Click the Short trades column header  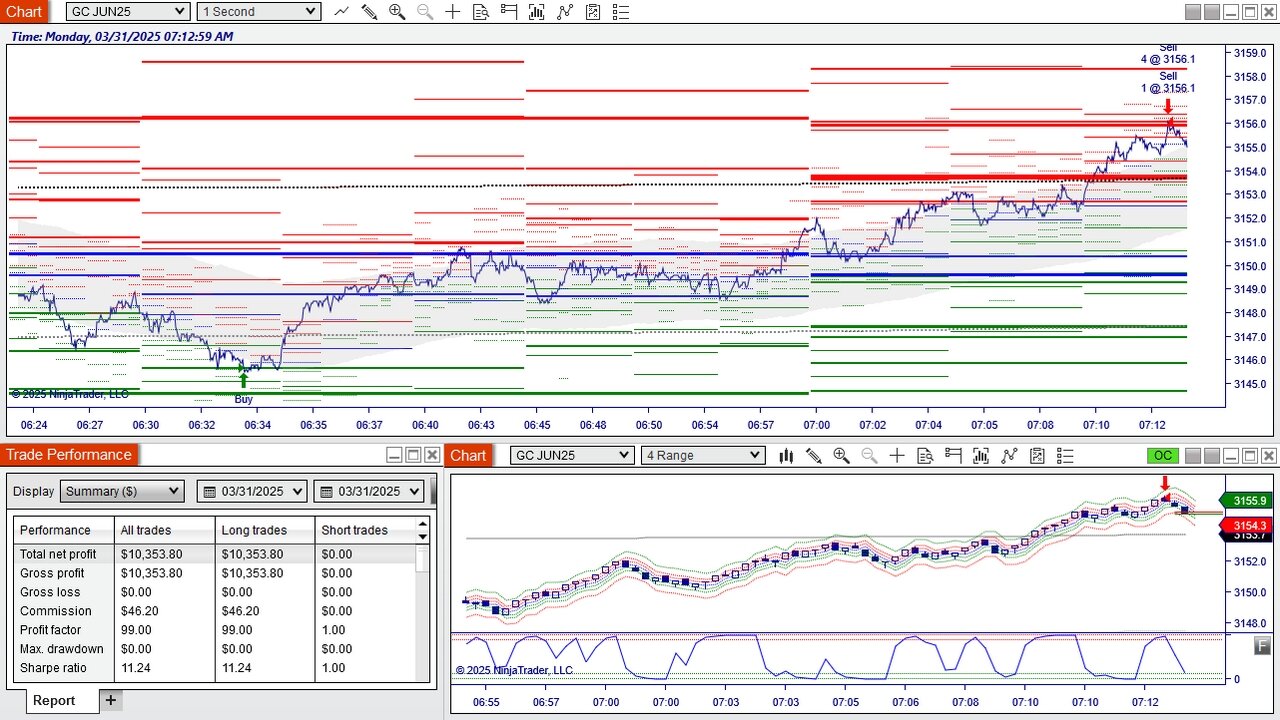(x=365, y=530)
